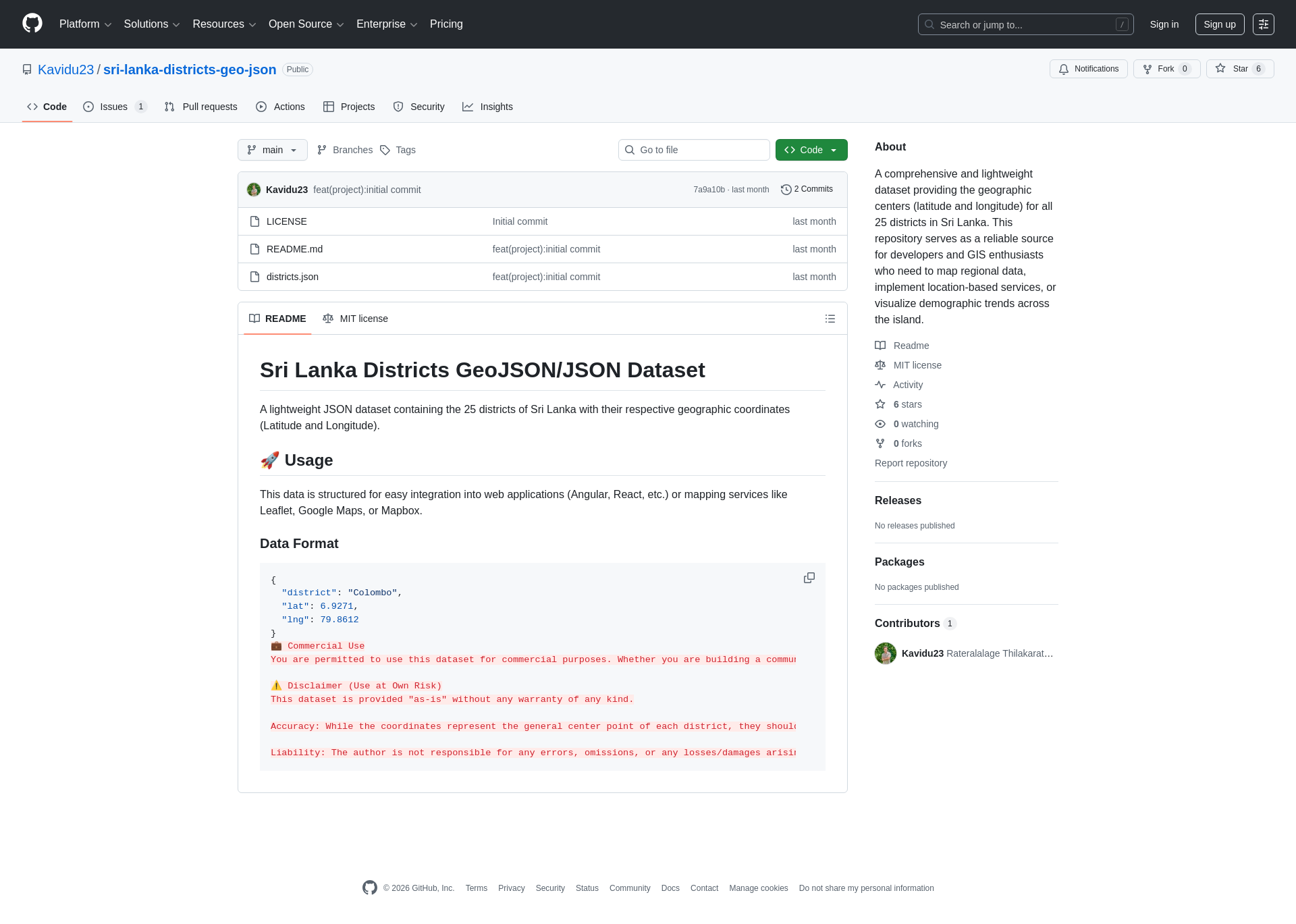The image size is (1296, 924).
Task: Click the Sign up button
Action: [x=1220, y=24]
